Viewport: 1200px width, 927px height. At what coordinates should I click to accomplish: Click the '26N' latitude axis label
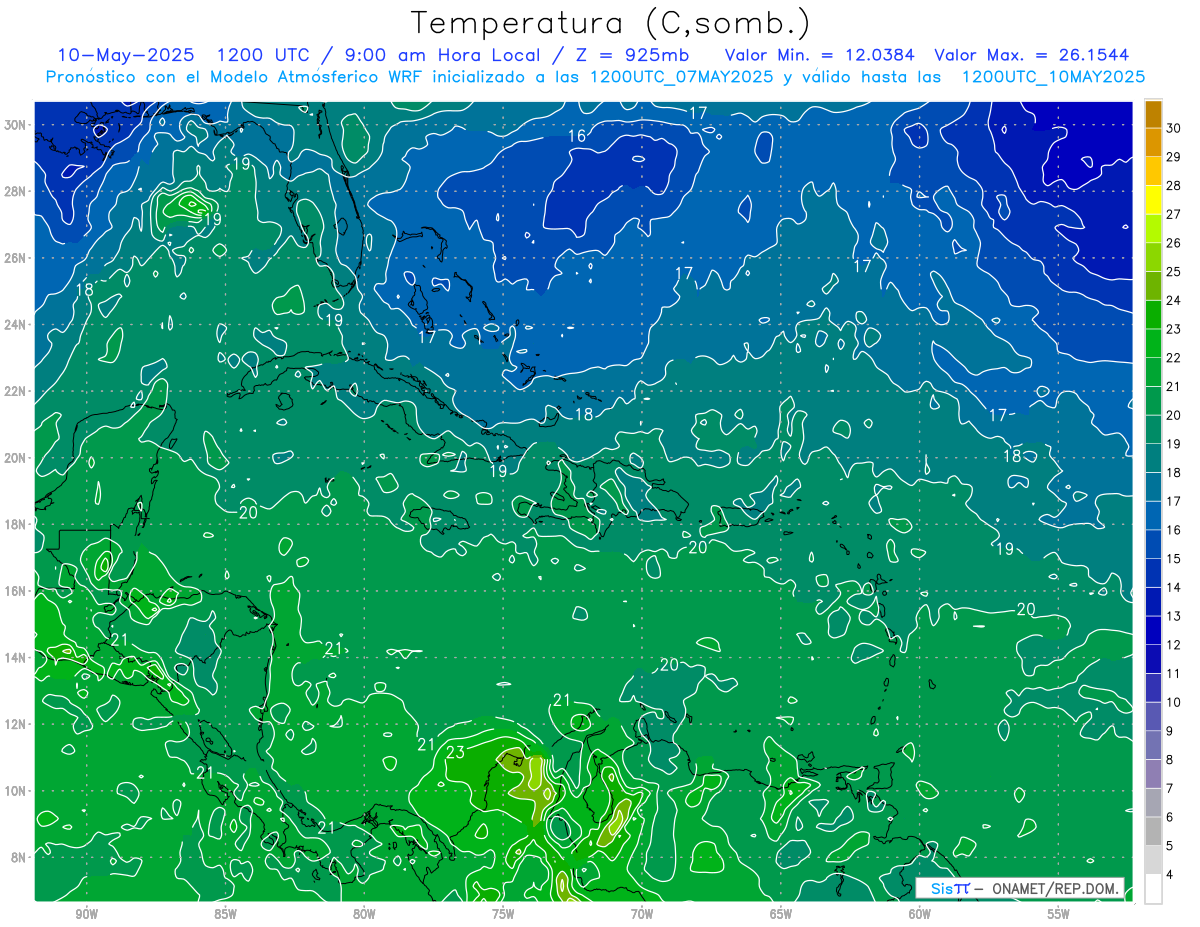tap(15, 258)
